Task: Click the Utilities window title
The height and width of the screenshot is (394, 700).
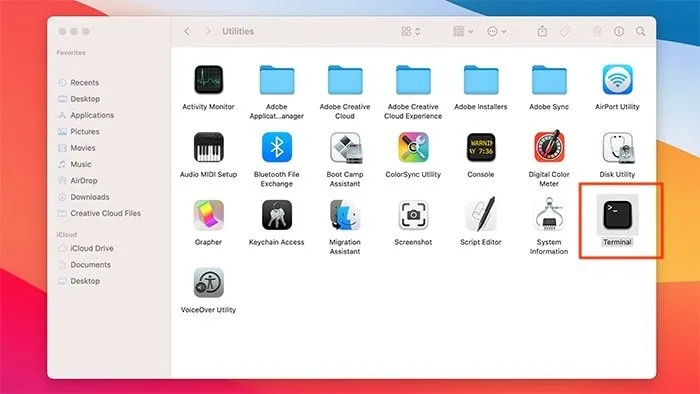Action: (238, 31)
